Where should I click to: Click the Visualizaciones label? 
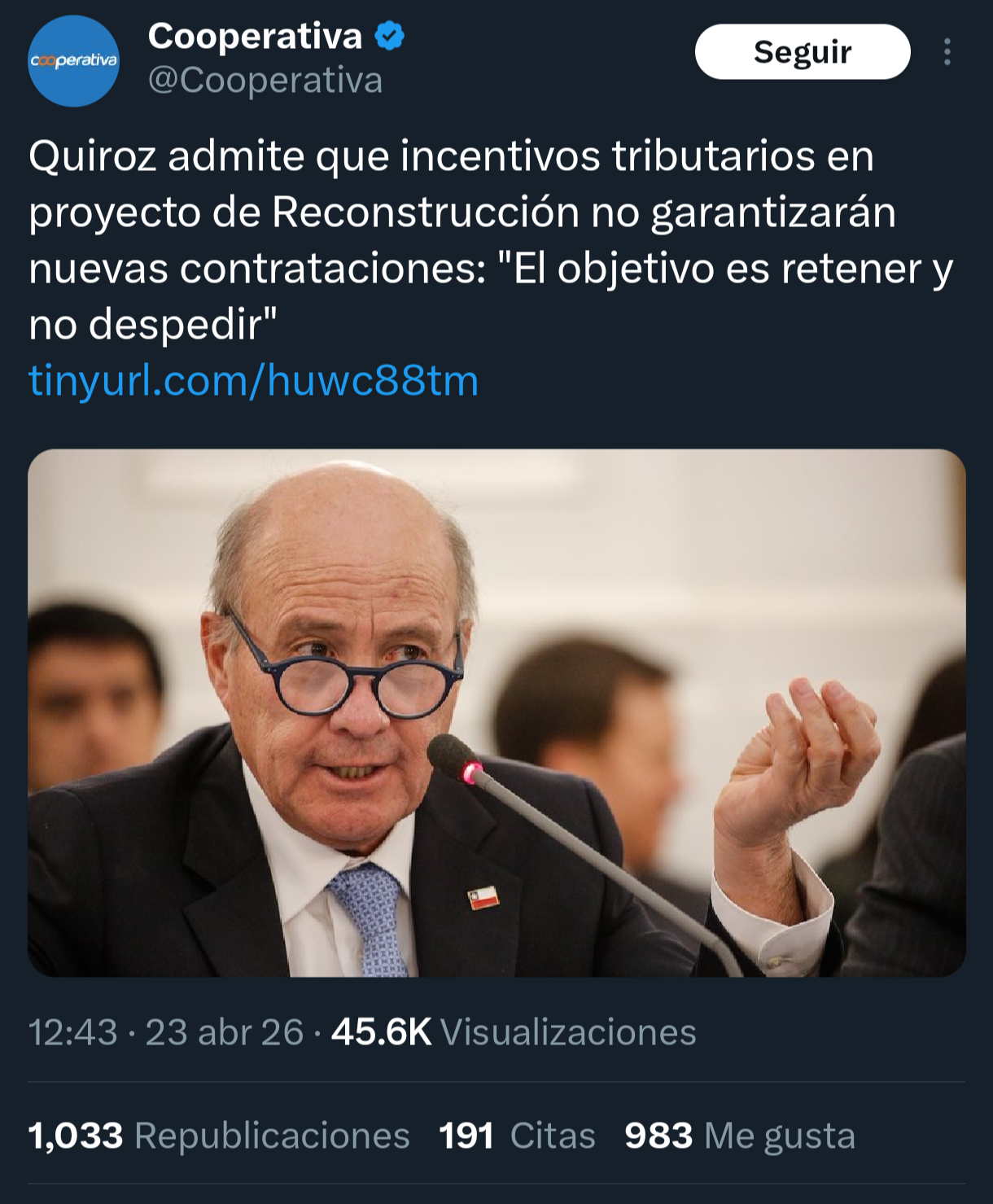[x=568, y=1032]
